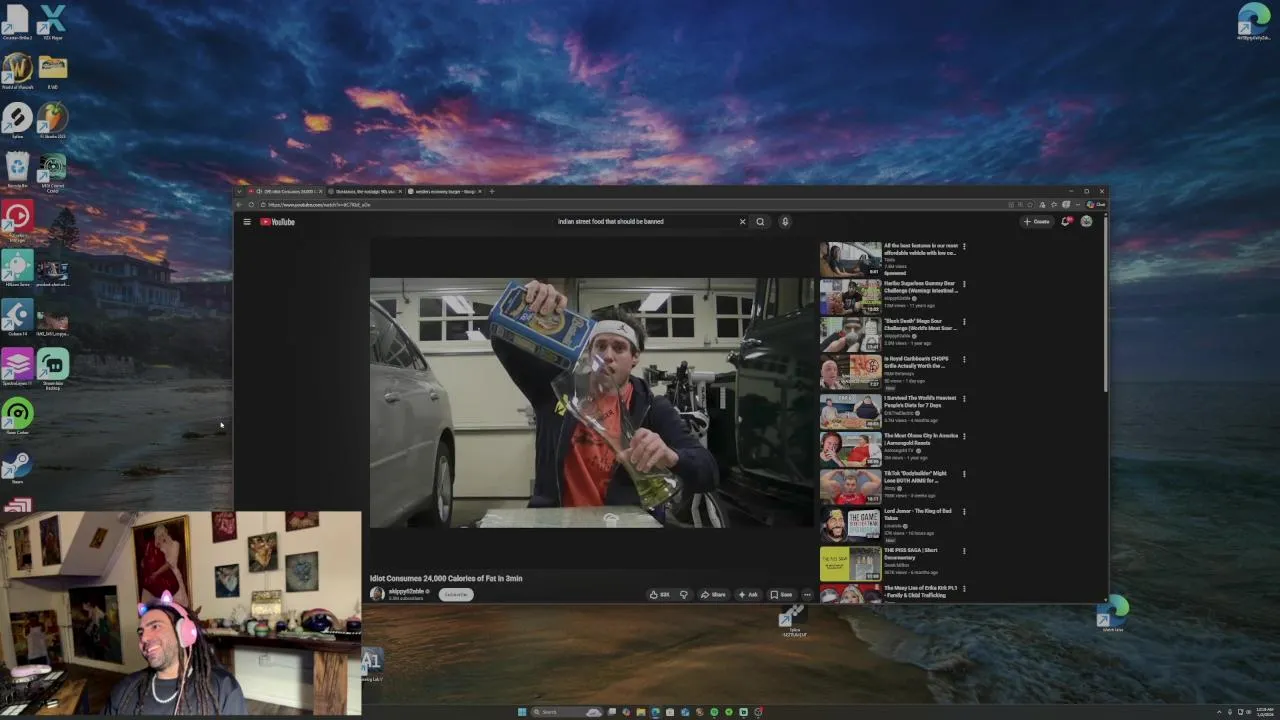This screenshot has width=1280, height=720.
Task: Open a new browser tab
Action: tap(491, 191)
